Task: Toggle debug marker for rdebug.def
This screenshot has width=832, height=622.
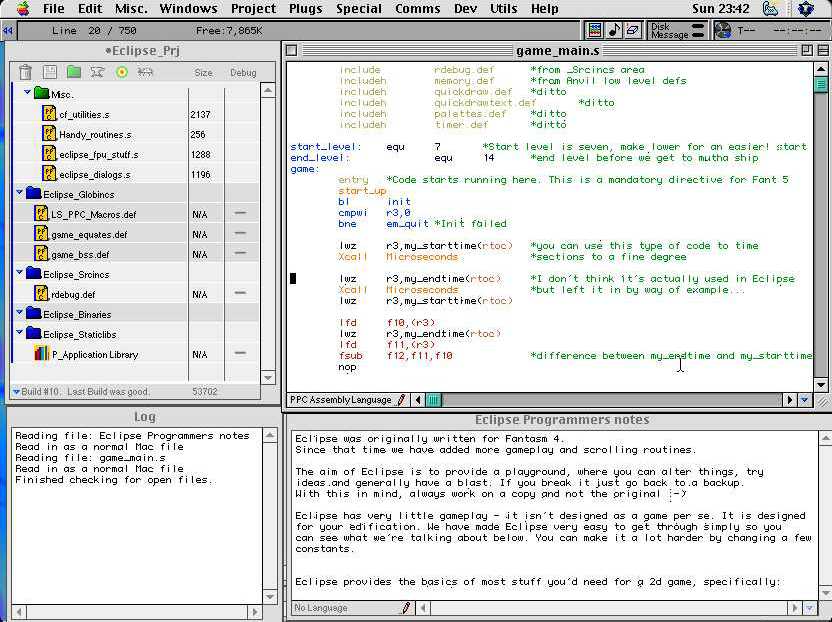Action: (x=240, y=294)
